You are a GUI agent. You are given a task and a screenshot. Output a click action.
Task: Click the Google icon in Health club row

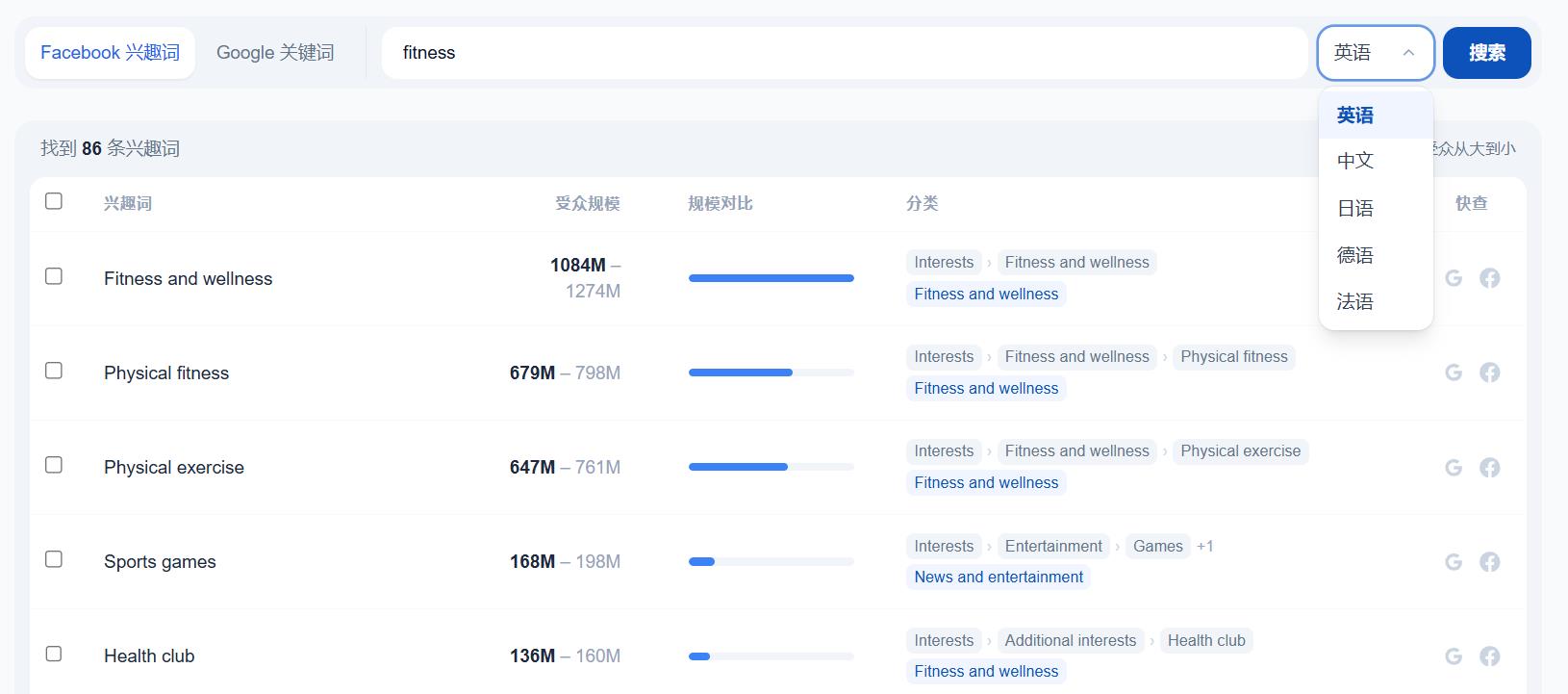(x=1454, y=655)
